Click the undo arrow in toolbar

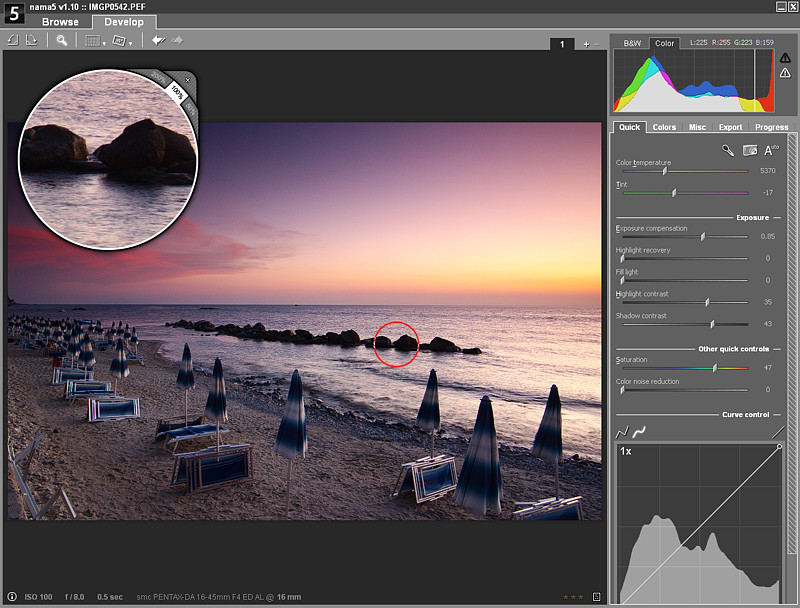(158, 40)
